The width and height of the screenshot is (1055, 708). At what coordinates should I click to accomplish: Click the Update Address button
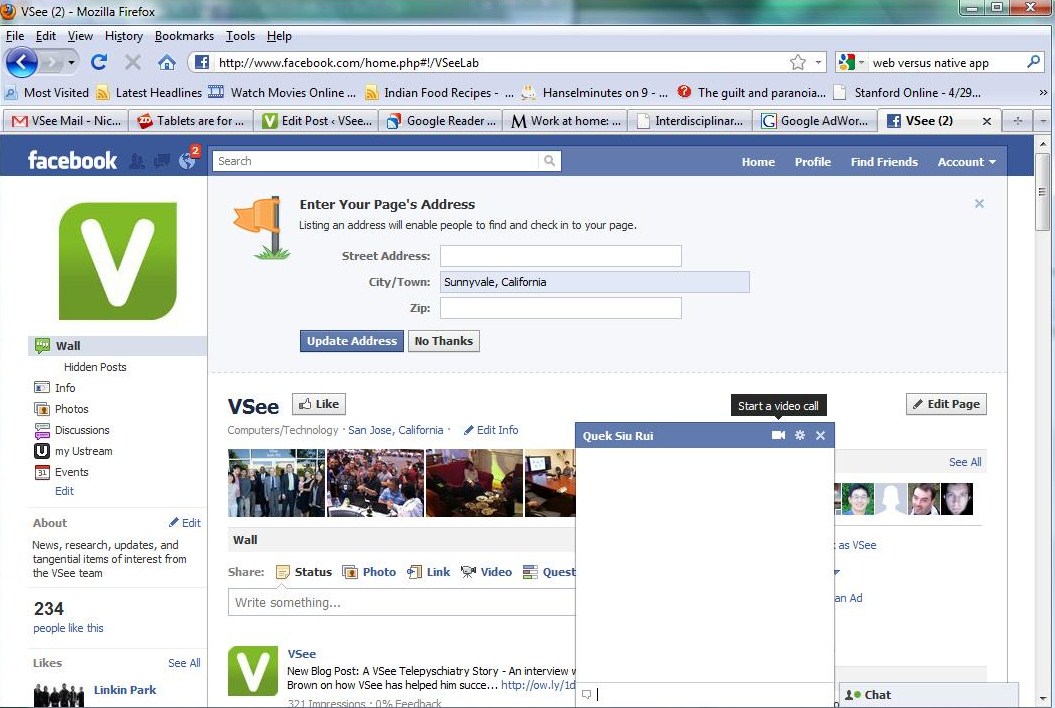351,341
